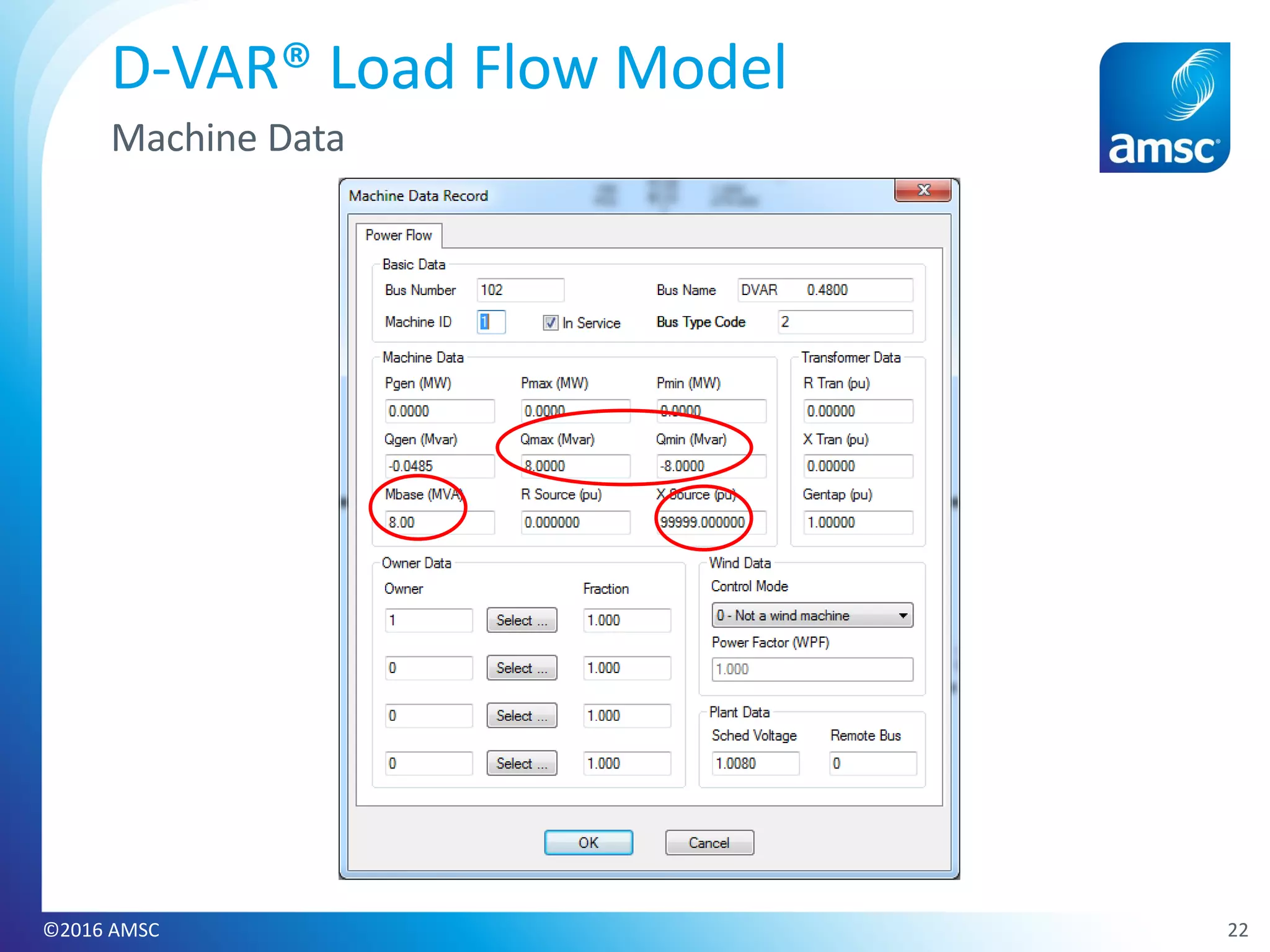
Task: Click the third Owner number field
Action: (429, 716)
